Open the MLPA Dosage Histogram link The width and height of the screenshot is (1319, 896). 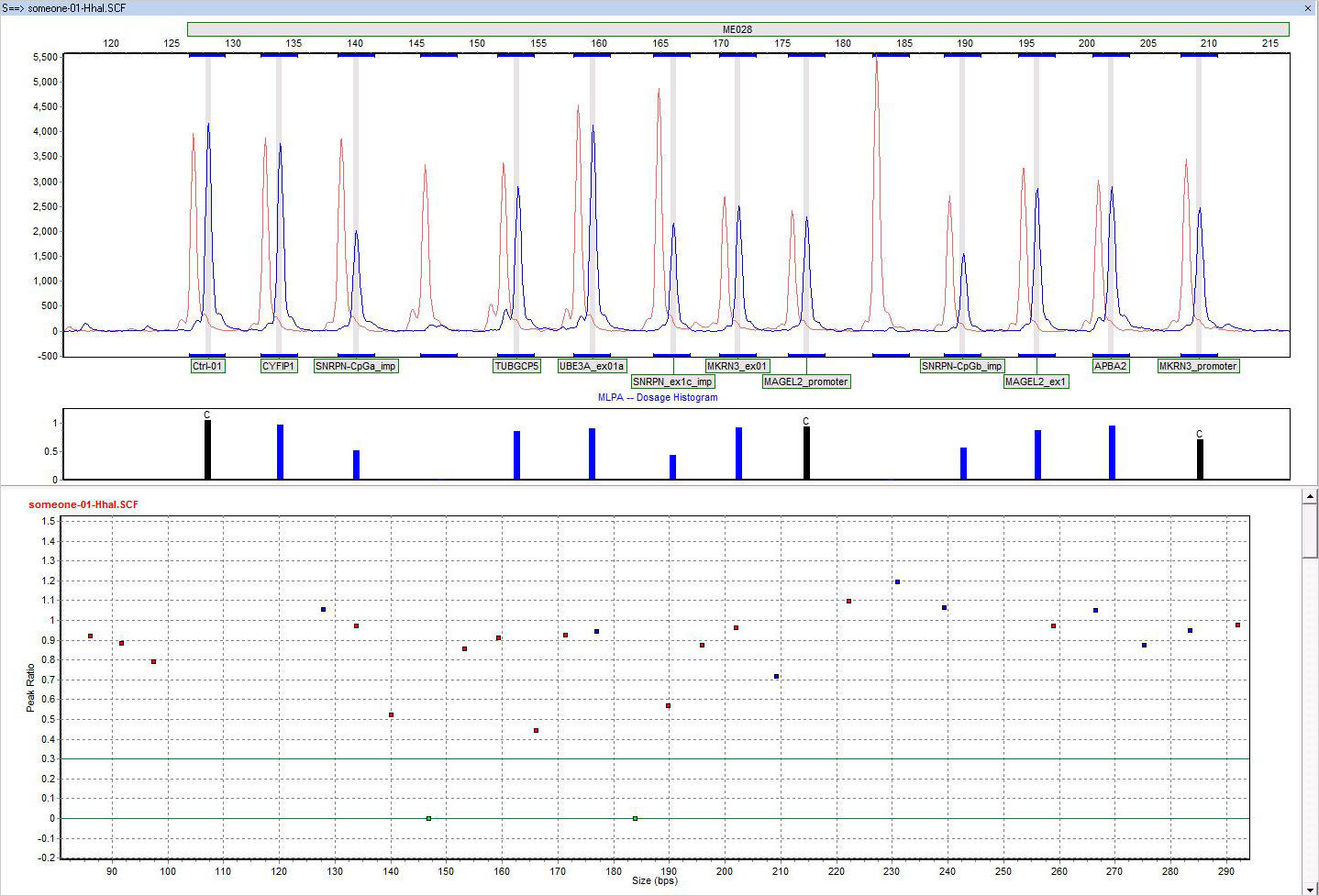pyautogui.click(x=659, y=397)
